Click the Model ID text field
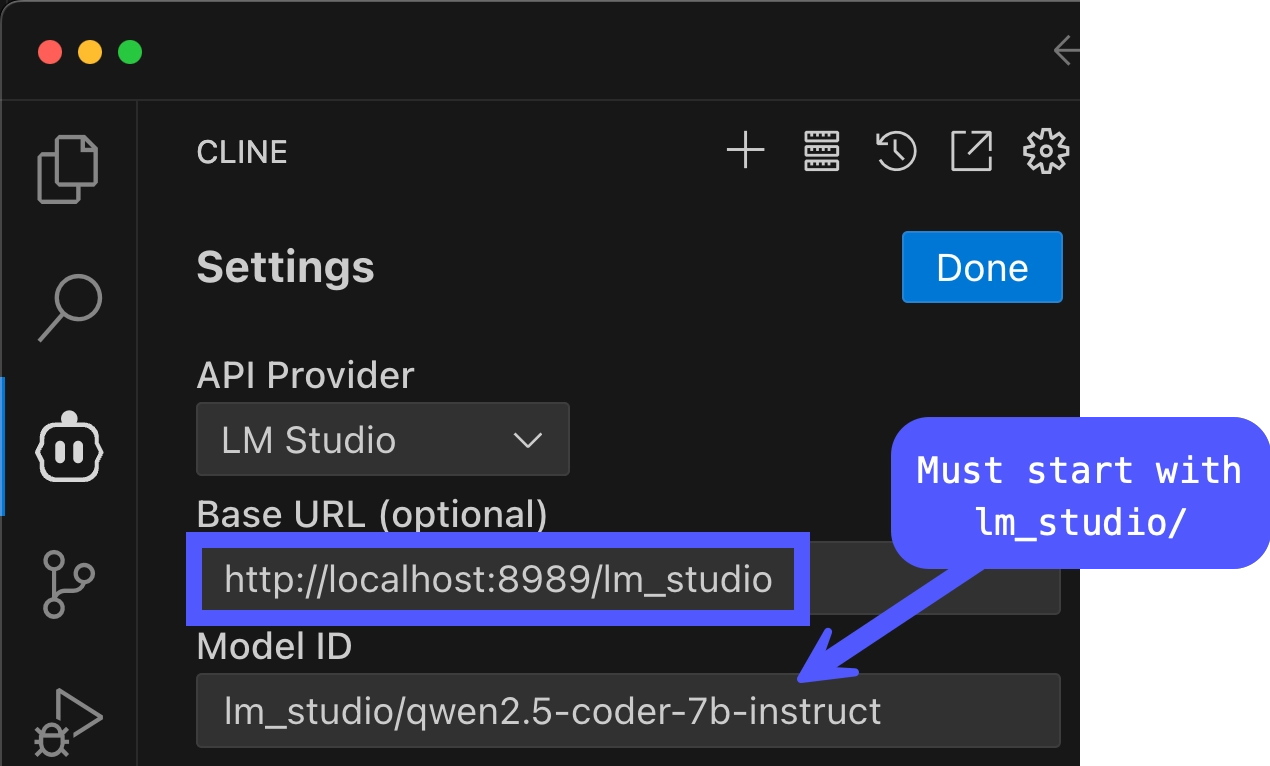The height and width of the screenshot is (766, 1270). 628,711
